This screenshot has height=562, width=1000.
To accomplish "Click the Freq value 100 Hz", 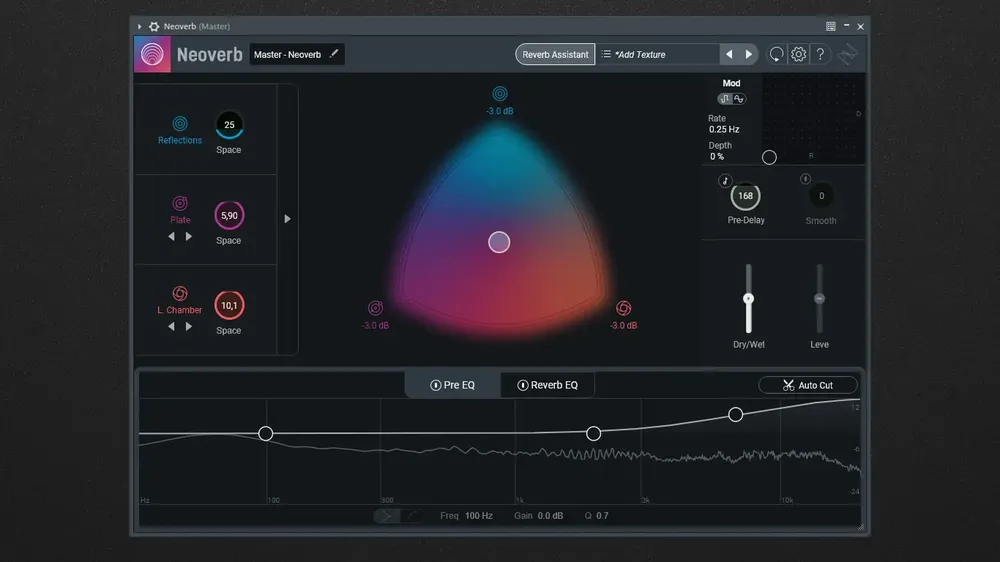I will click(x=478, y=515).
